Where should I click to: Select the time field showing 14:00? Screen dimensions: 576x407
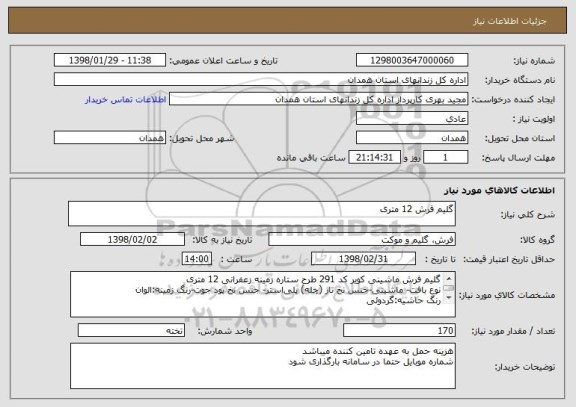(197, 259)
